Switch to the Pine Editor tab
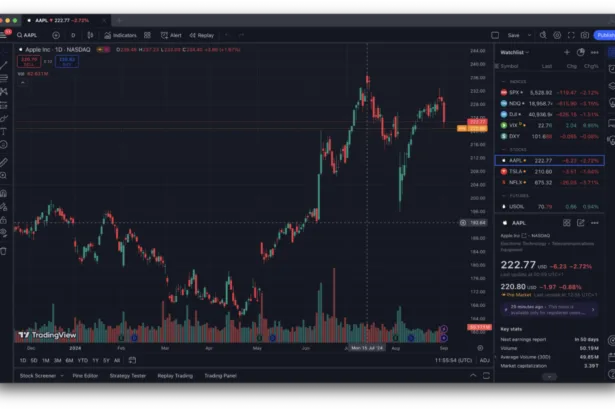 tap(85, 376)
